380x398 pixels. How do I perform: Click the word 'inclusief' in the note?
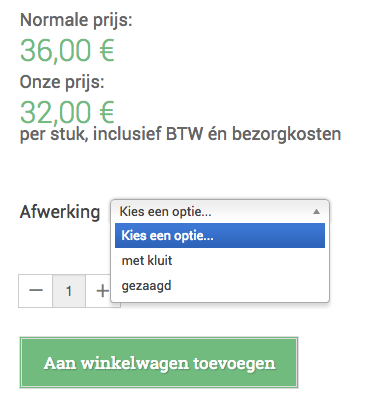(127, 134)
